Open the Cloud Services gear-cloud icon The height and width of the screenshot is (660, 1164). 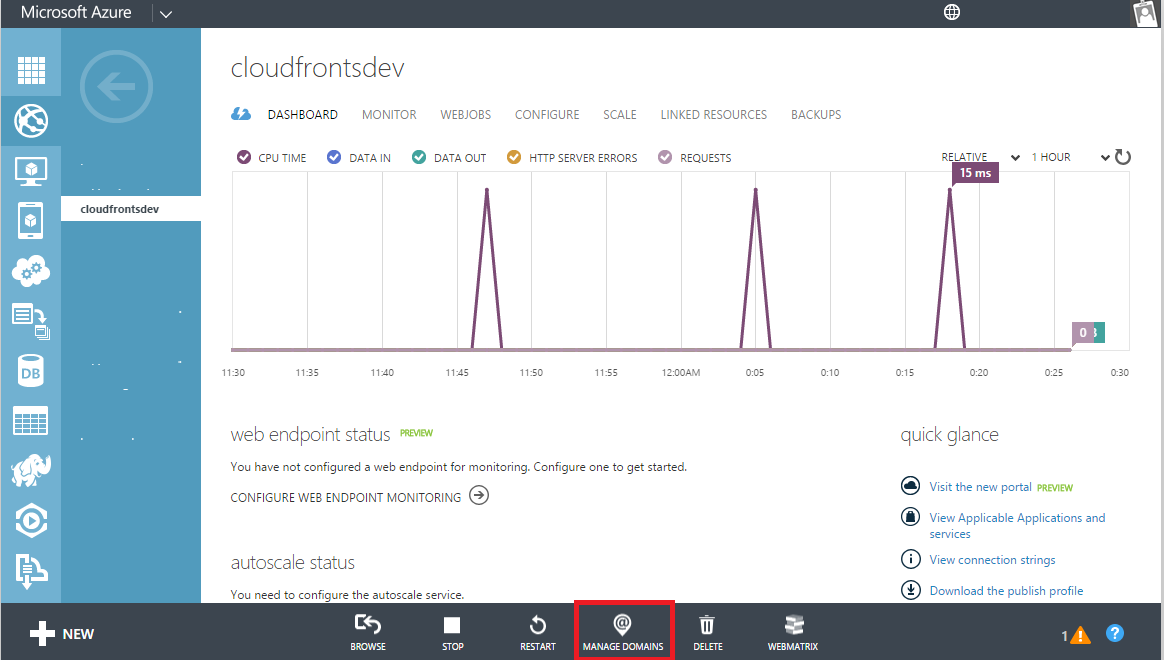click(x=31, y=271)
